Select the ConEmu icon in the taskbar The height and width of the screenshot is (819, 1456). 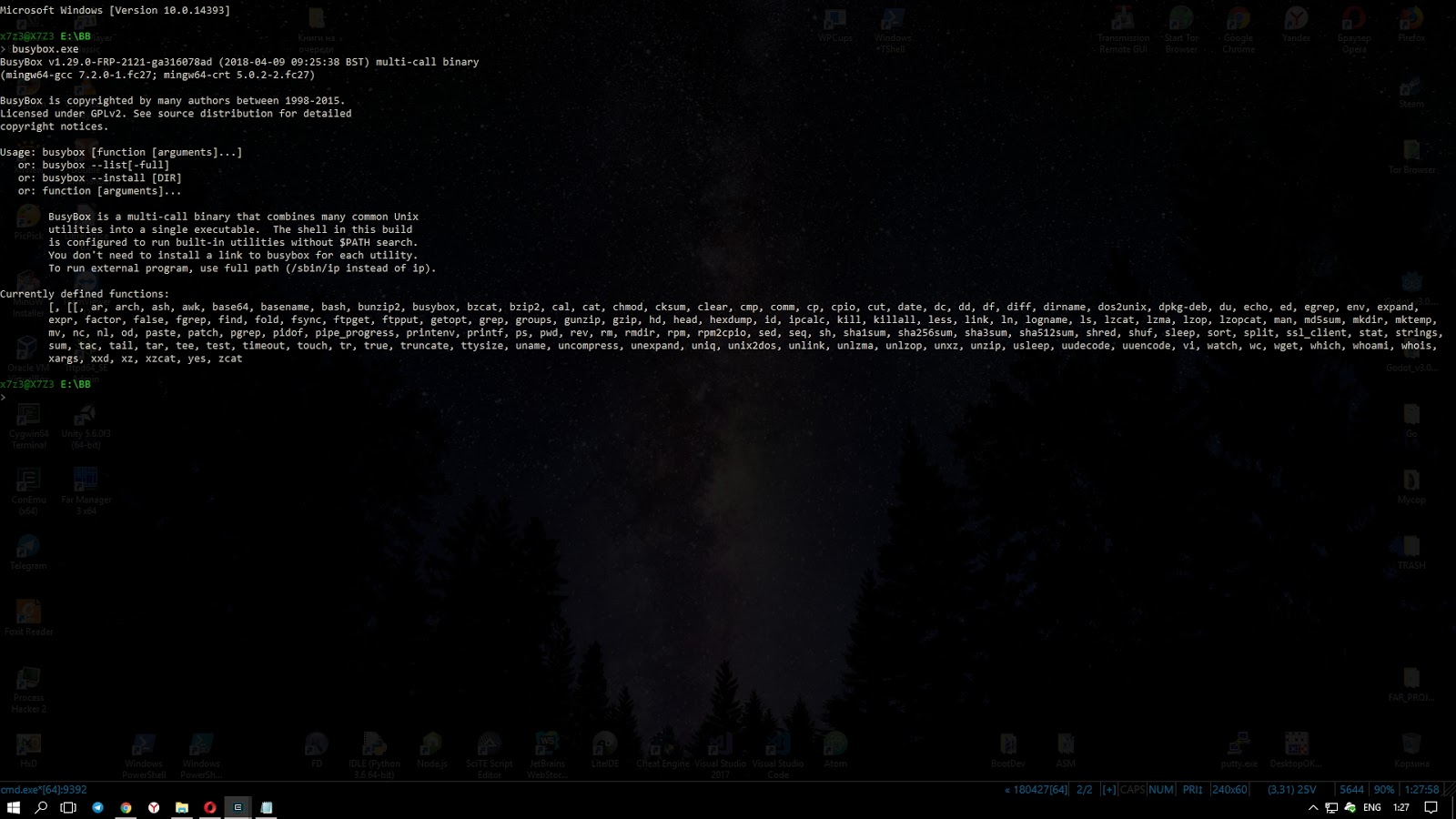tap(238, 807)
